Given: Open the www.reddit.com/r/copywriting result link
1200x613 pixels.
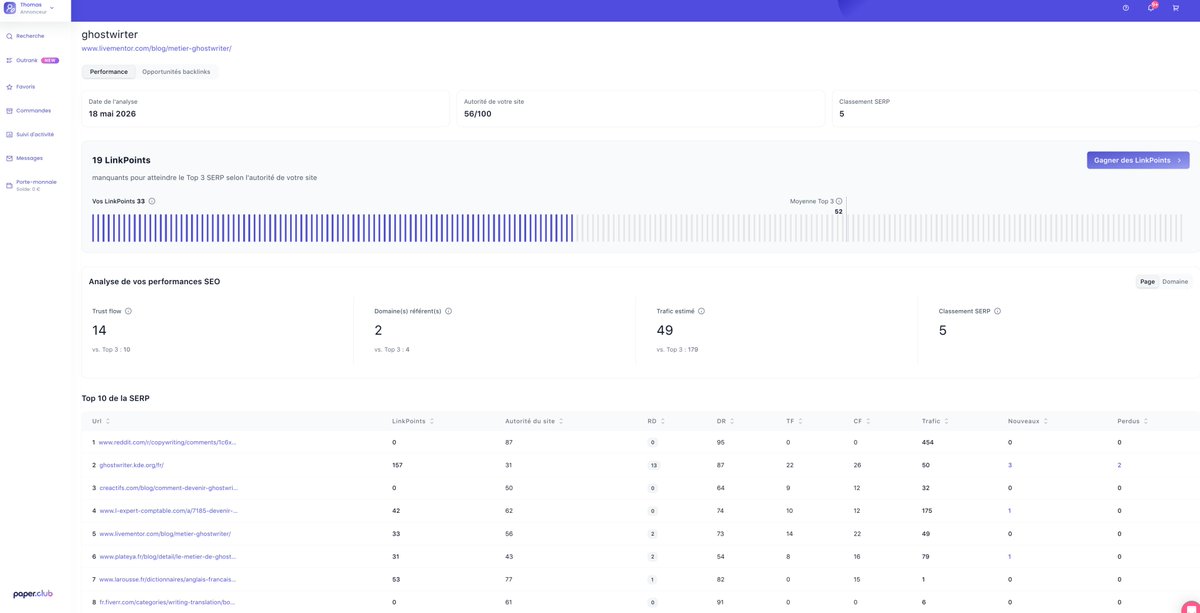Looking at the screenshot, I should (167, 442).
